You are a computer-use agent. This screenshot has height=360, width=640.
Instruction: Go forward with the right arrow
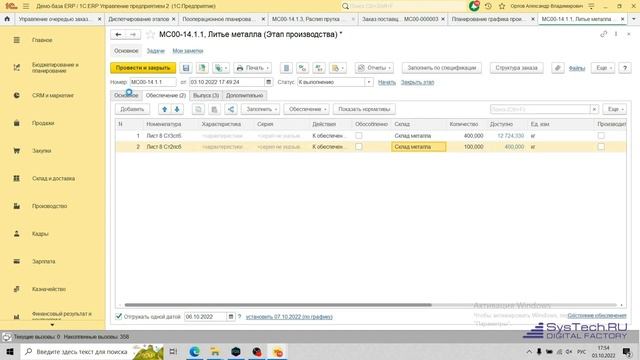pyautogui.click(x=133, y=35)
